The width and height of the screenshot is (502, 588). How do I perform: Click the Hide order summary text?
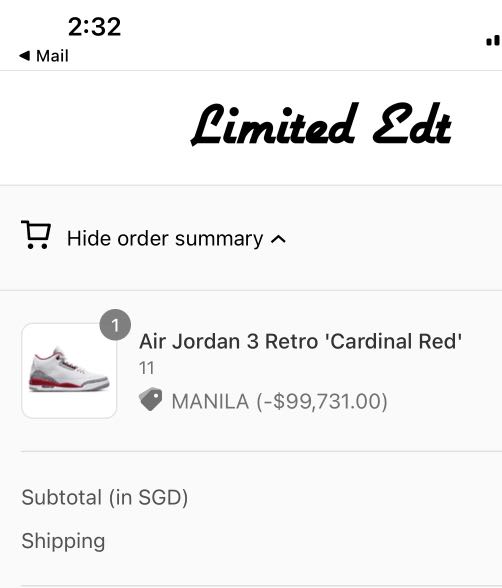coord(165,238)
